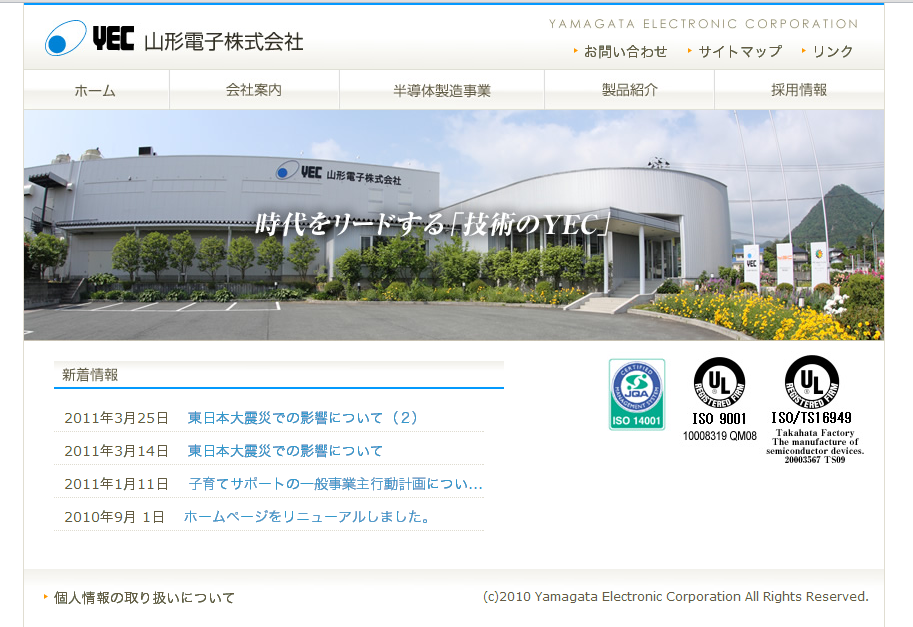
Task: Open the お問い合わせ contact link
Action: (625, 51)
